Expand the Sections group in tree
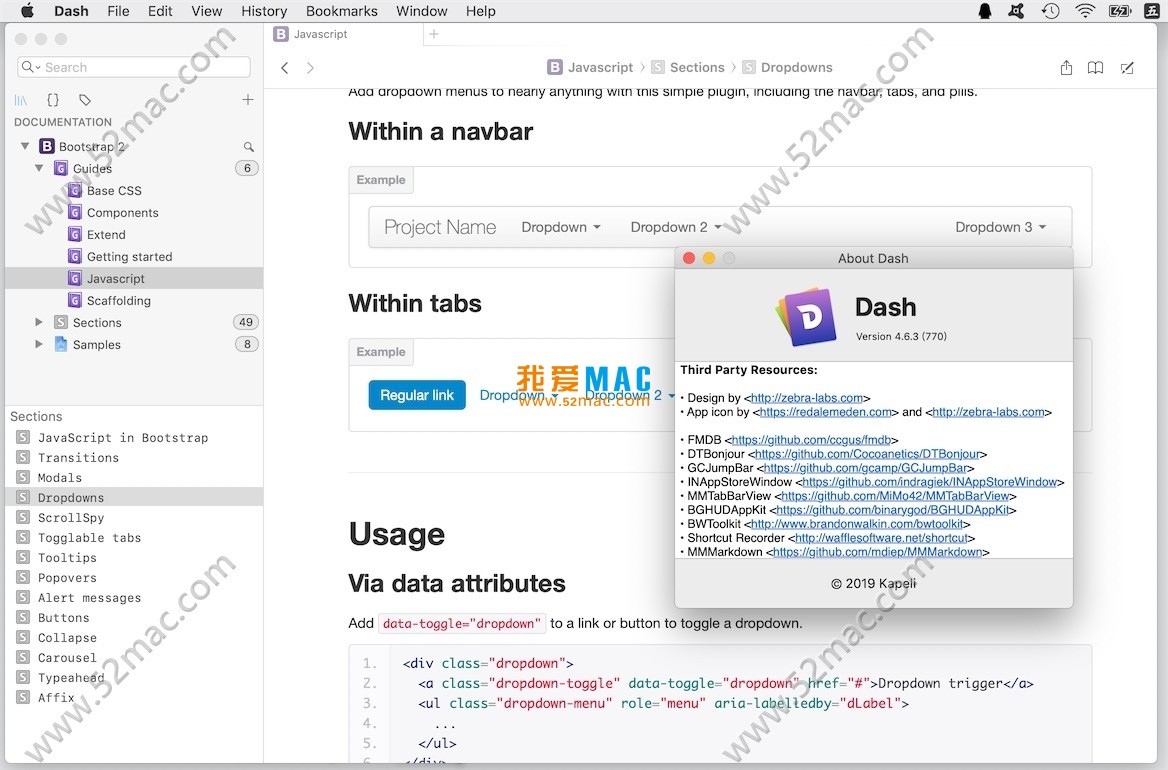Screen dimensions: 1168x770 [x=39, y=322]
